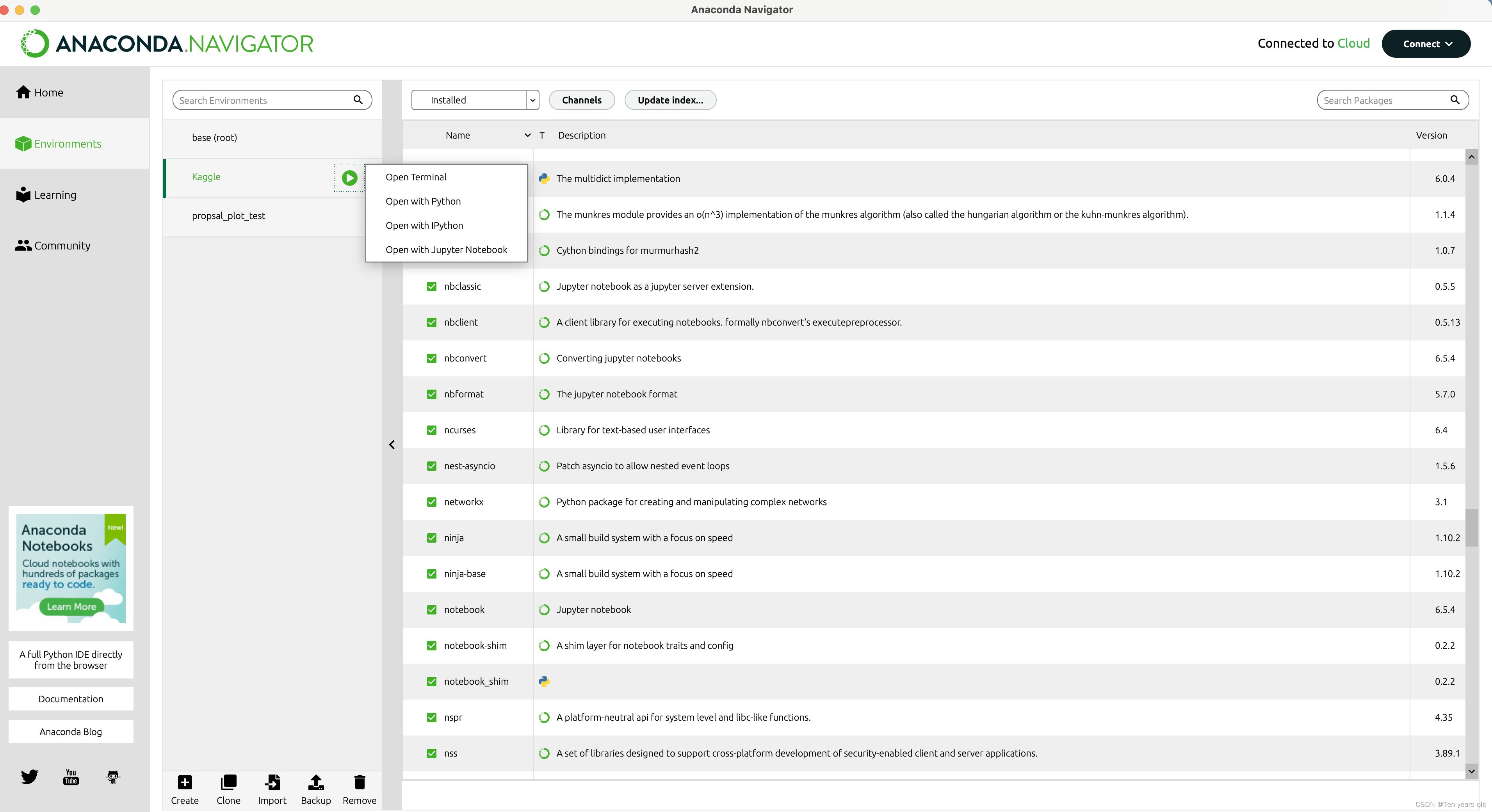
Task: Click conda type icon in nbclassic row
Action: pyautogui.click(x=544, y=286)
